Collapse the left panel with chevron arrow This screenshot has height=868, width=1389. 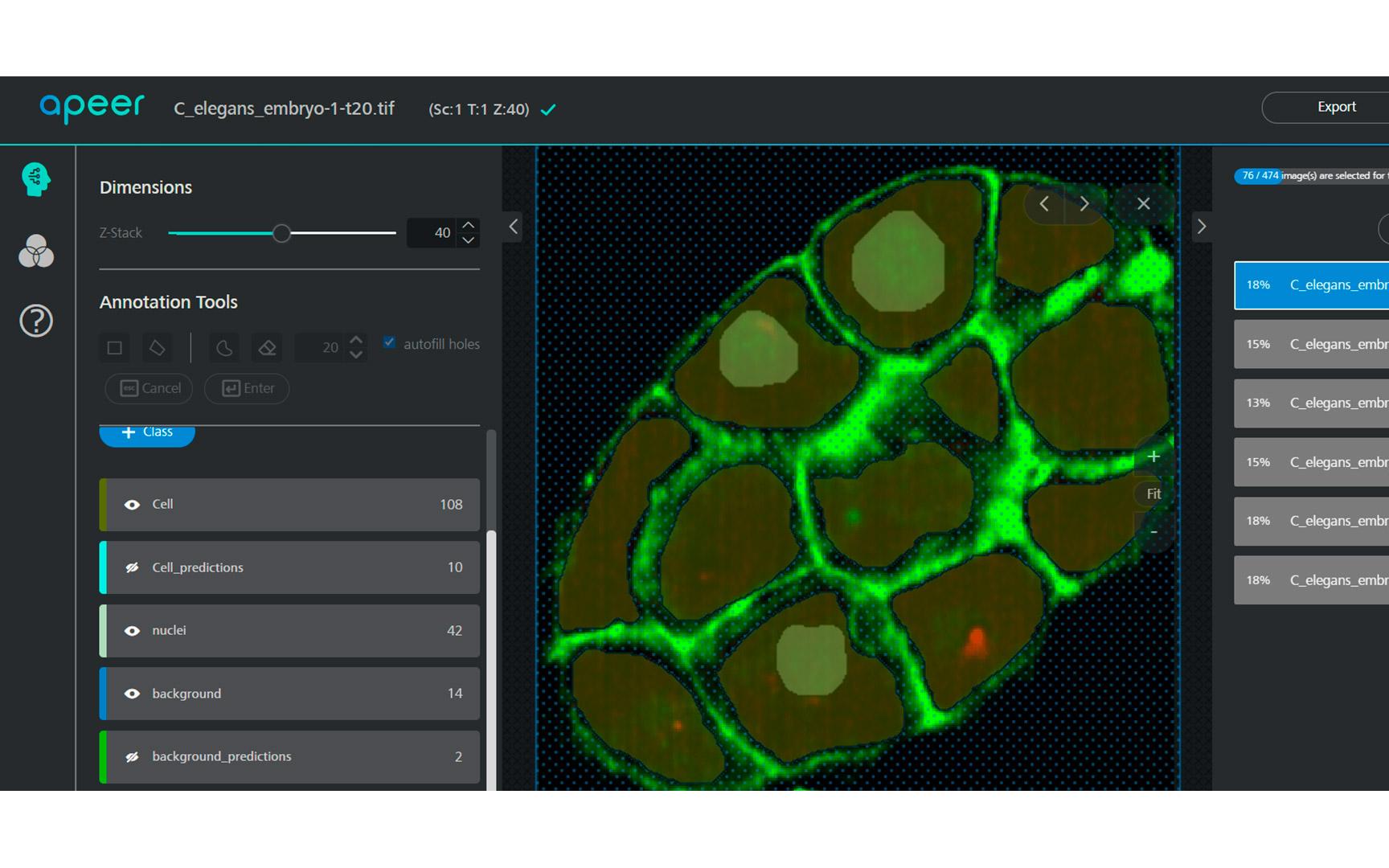click(x=513, y=227)
